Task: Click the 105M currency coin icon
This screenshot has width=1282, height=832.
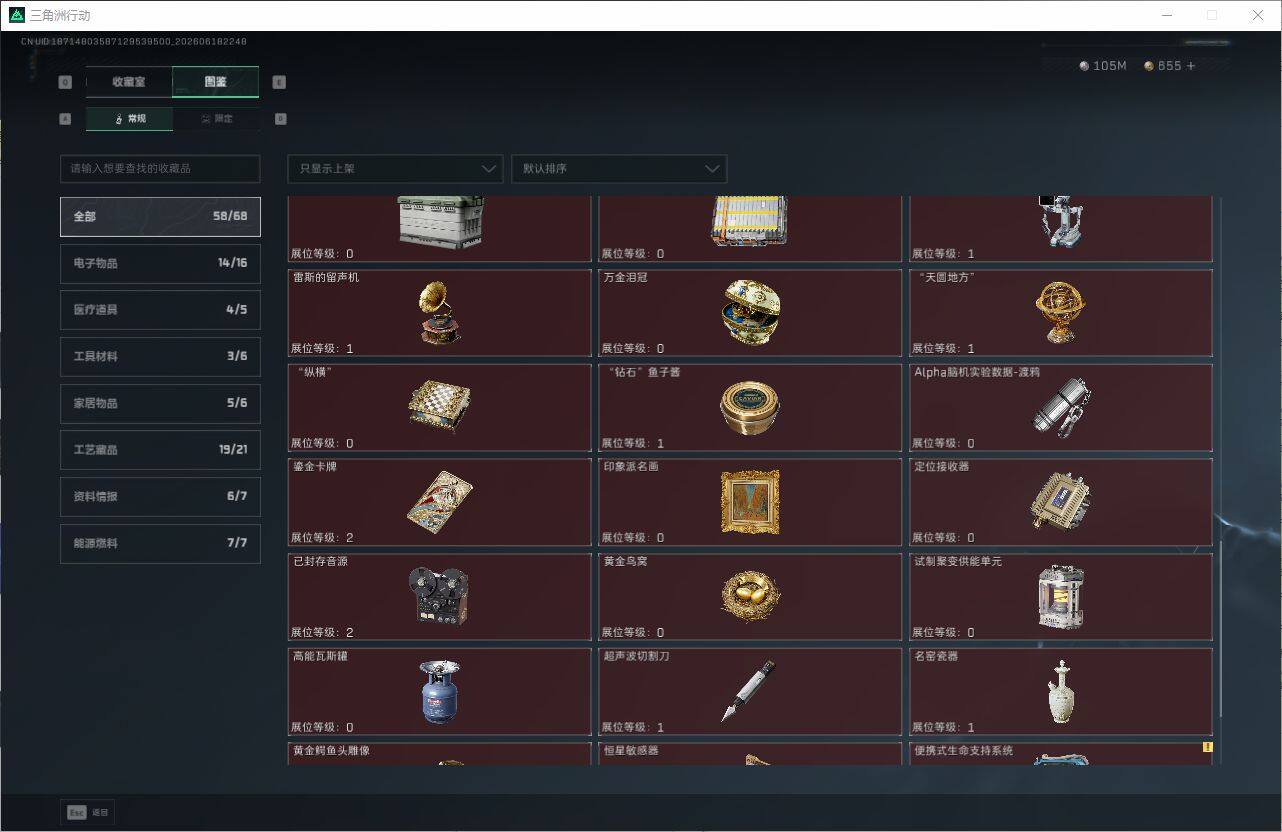Action: 1085,66
